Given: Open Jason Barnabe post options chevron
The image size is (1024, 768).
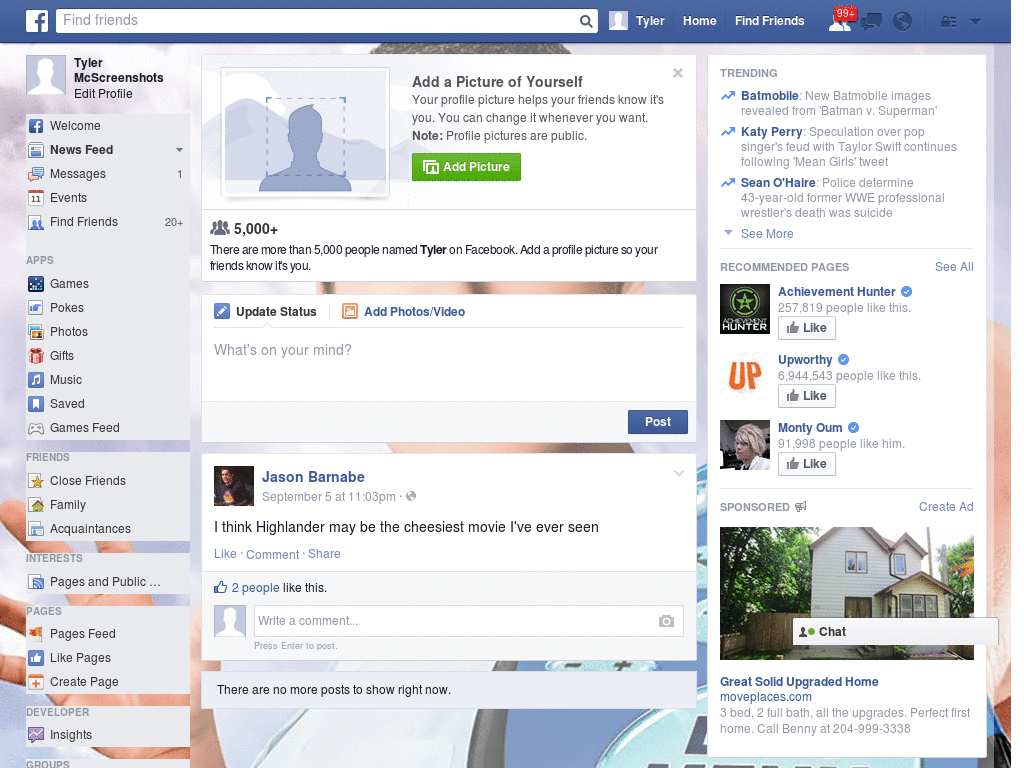Looking at the screenshot, I should point(679,473).
